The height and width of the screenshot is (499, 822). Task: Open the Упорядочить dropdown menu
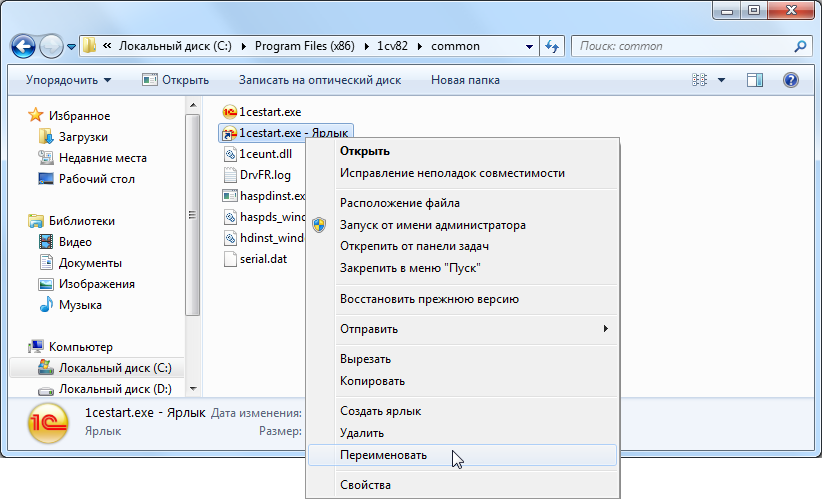(68, 80)
